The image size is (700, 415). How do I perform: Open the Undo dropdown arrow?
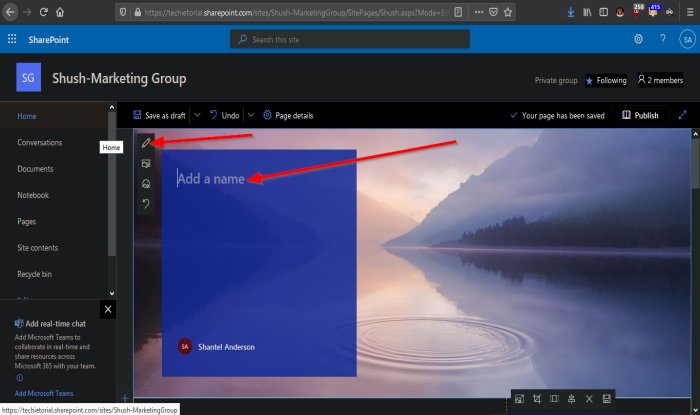(x=251, y=115)
